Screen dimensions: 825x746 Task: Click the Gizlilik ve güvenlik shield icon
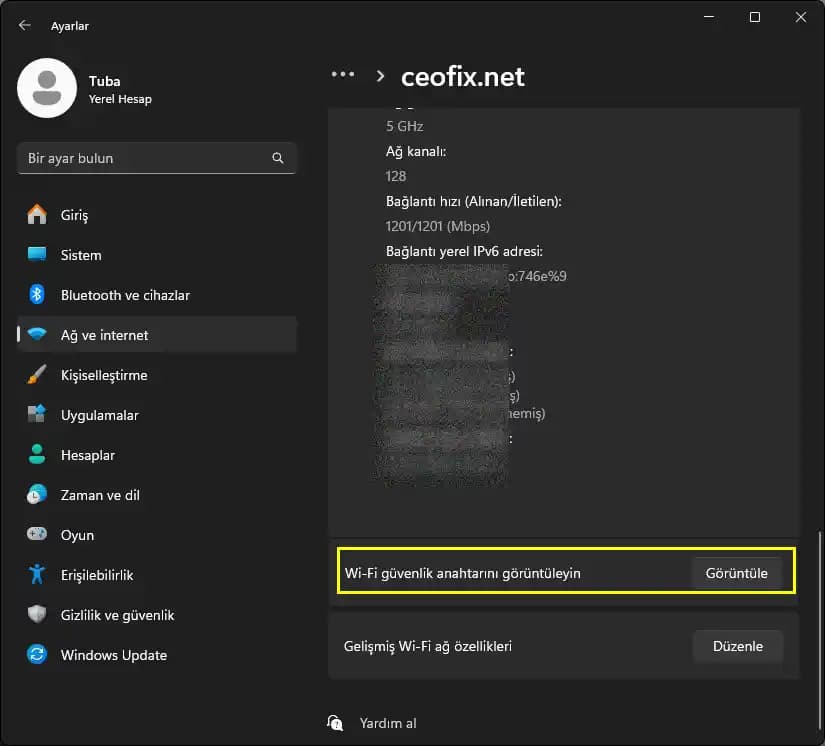click(x=36, y=615)
